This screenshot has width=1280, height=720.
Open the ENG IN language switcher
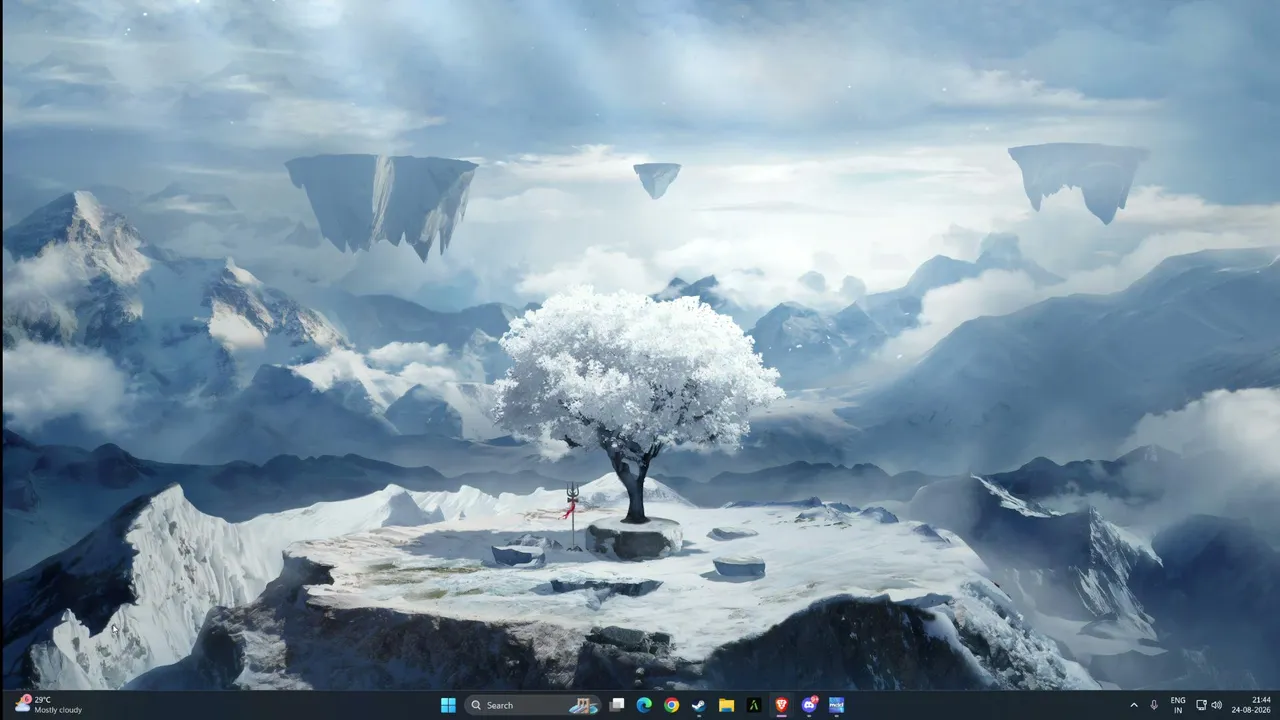tap(1178, 705)
